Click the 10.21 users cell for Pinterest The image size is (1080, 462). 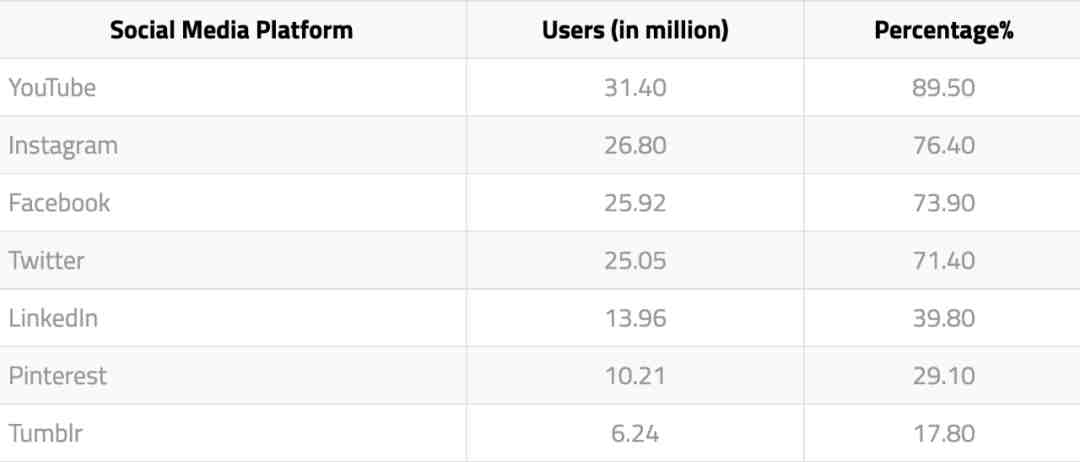635,376
